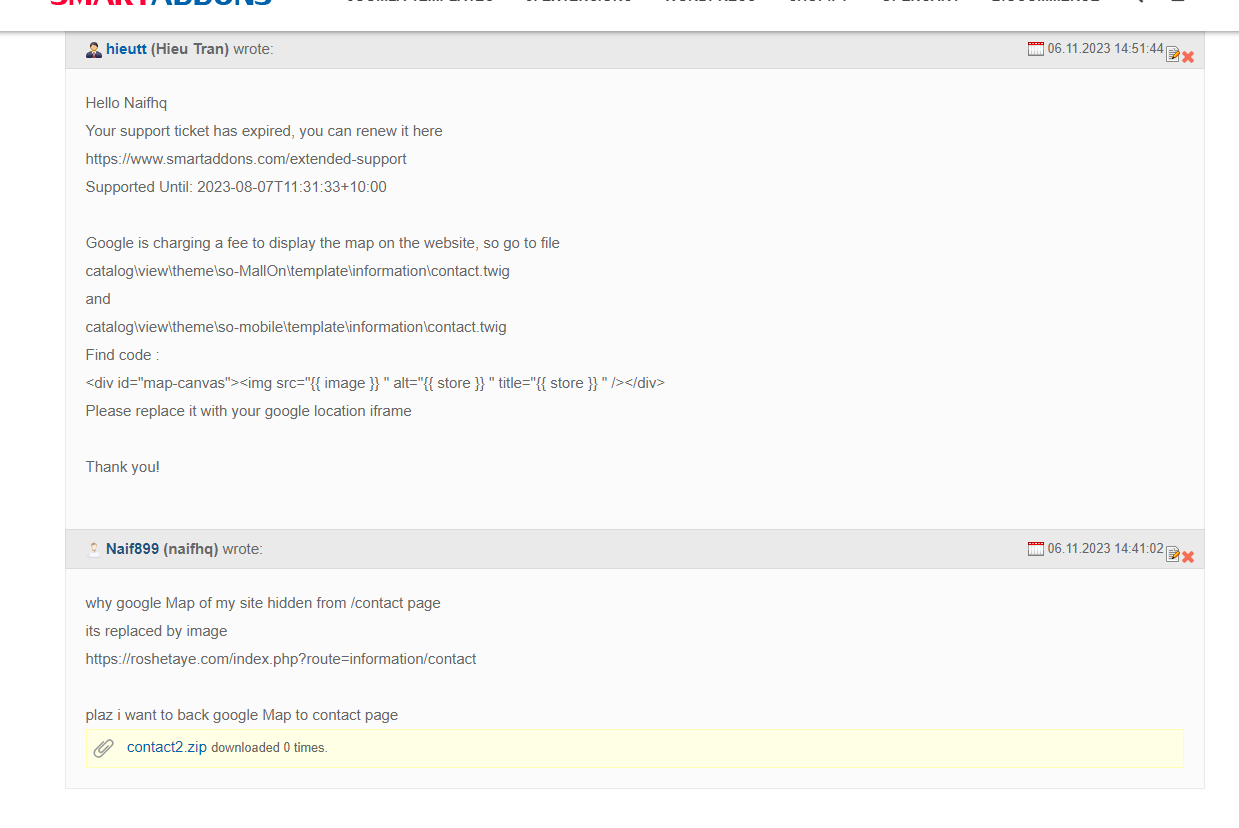Click the calendar icon on Naif899's post
This screenshot has width=1239, height=828.
1036,548
